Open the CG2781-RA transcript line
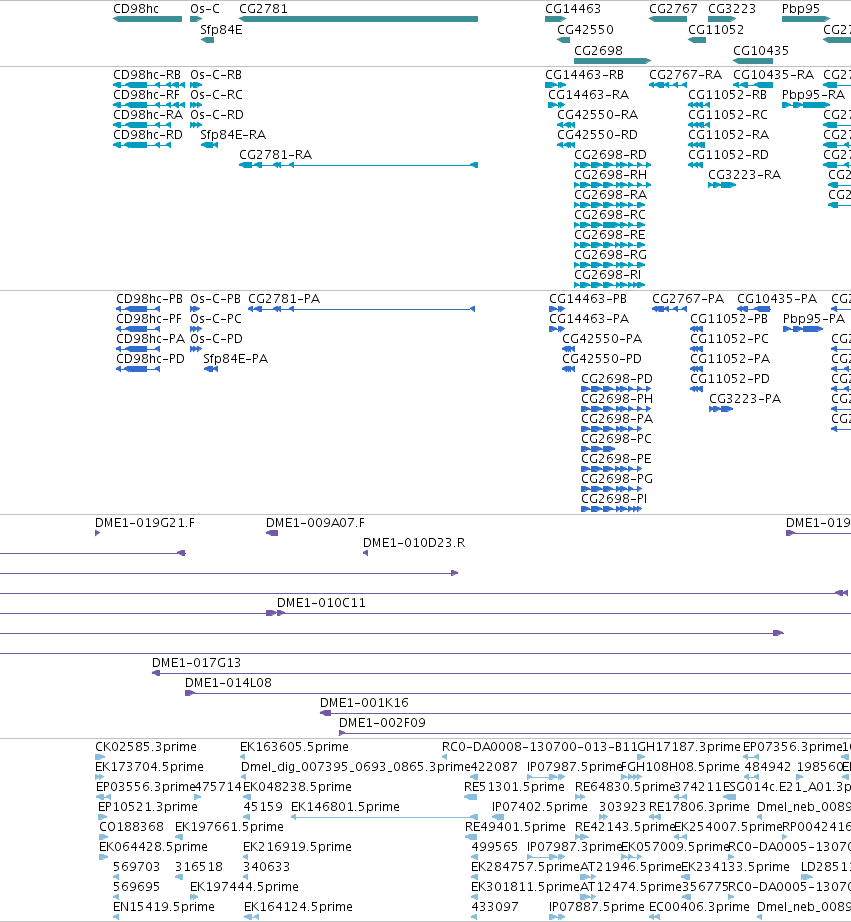Viewport: 851px width, 922px height. click(x=358, y=165)
